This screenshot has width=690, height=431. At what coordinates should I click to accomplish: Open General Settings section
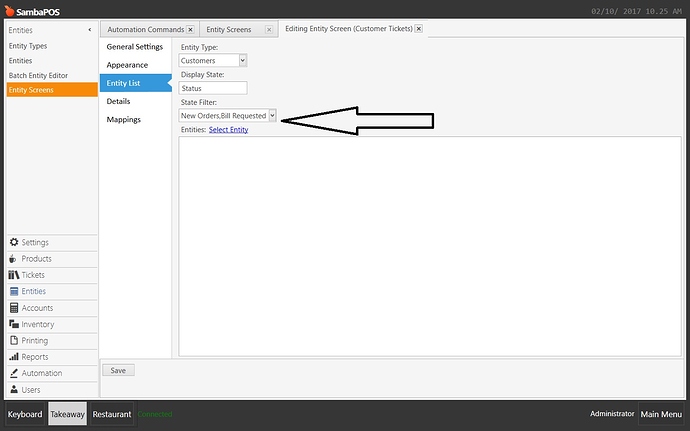(136, 47)
